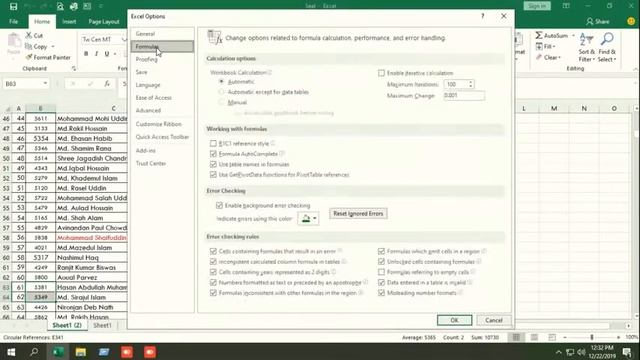Open the notification center icon
Viewport: 640px width, 360px height.
pos(627,352)
